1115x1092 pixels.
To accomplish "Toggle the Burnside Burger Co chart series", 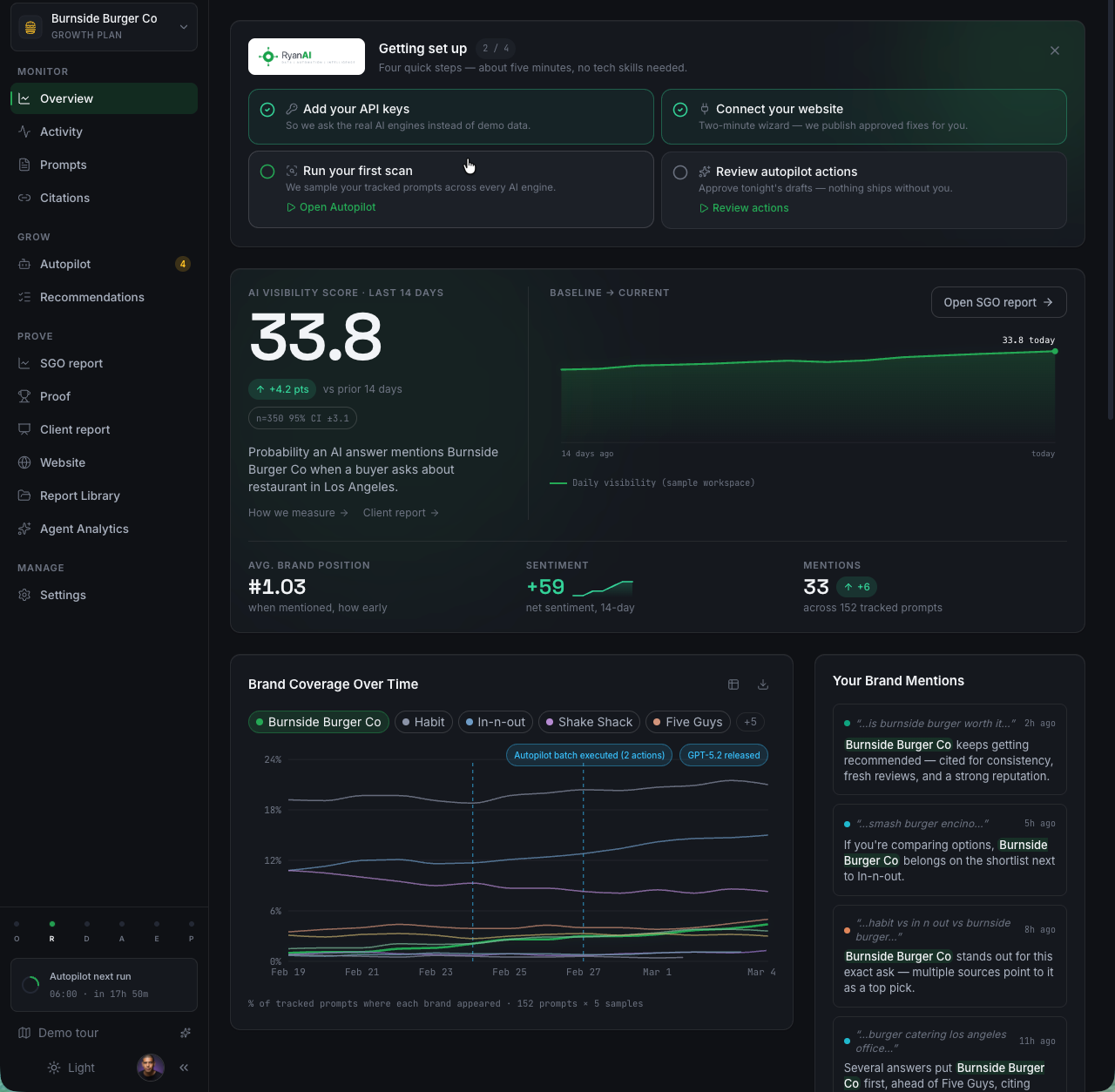I will click(x=319, y=722).
